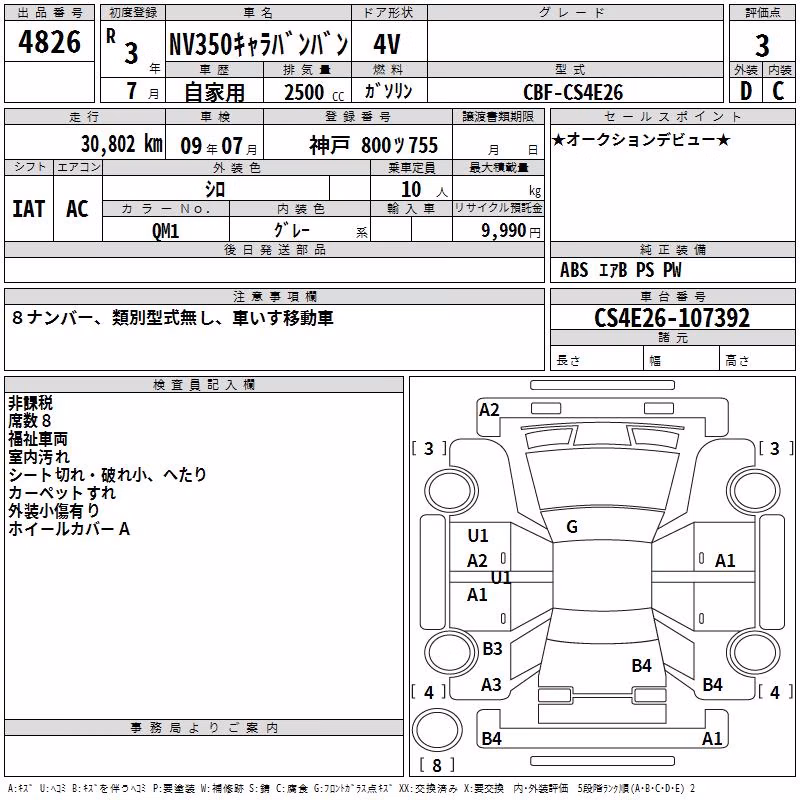This screenshot has width=800, height=800.
Task: Select the front bumper A2 mark
Action: click(489, 410)
